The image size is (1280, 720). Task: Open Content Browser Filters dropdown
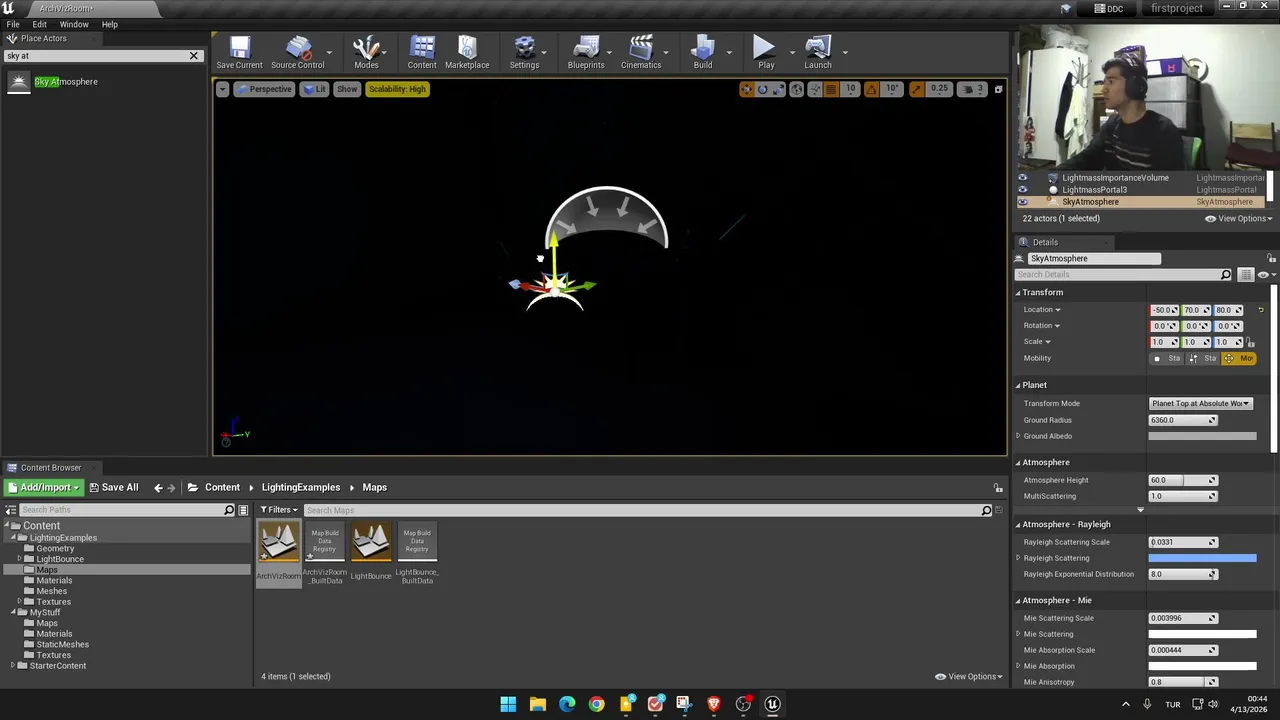[x=279, y=510]
